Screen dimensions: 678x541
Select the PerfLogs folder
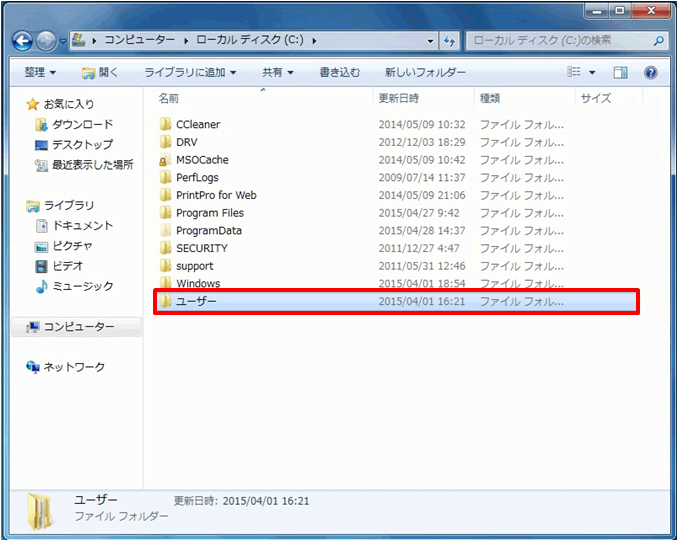tap(197, 178)
